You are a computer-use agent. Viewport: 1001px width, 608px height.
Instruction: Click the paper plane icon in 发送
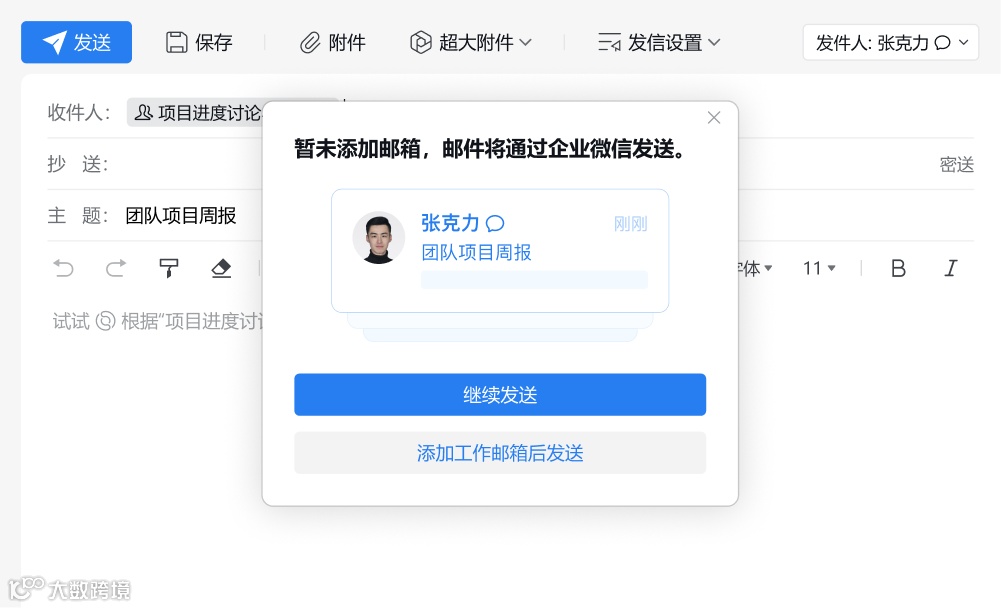click(x=55, y=42)
